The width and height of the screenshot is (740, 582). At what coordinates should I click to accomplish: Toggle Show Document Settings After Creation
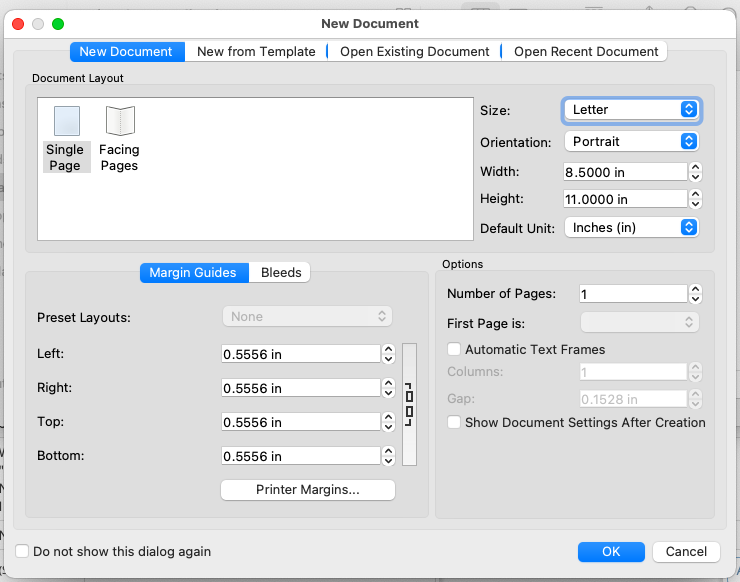(454, 423)
